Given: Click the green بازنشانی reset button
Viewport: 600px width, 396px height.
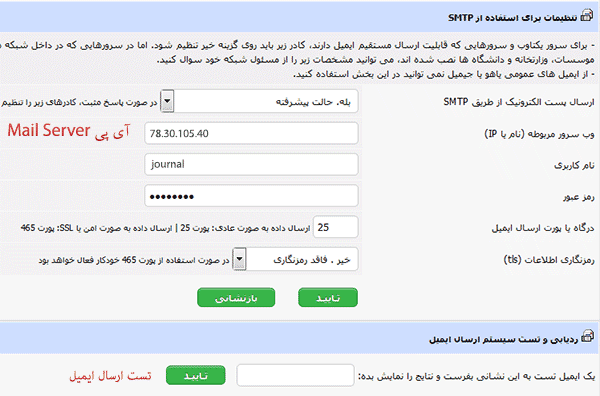Looking at the screenshot, I should pos(236,298).
